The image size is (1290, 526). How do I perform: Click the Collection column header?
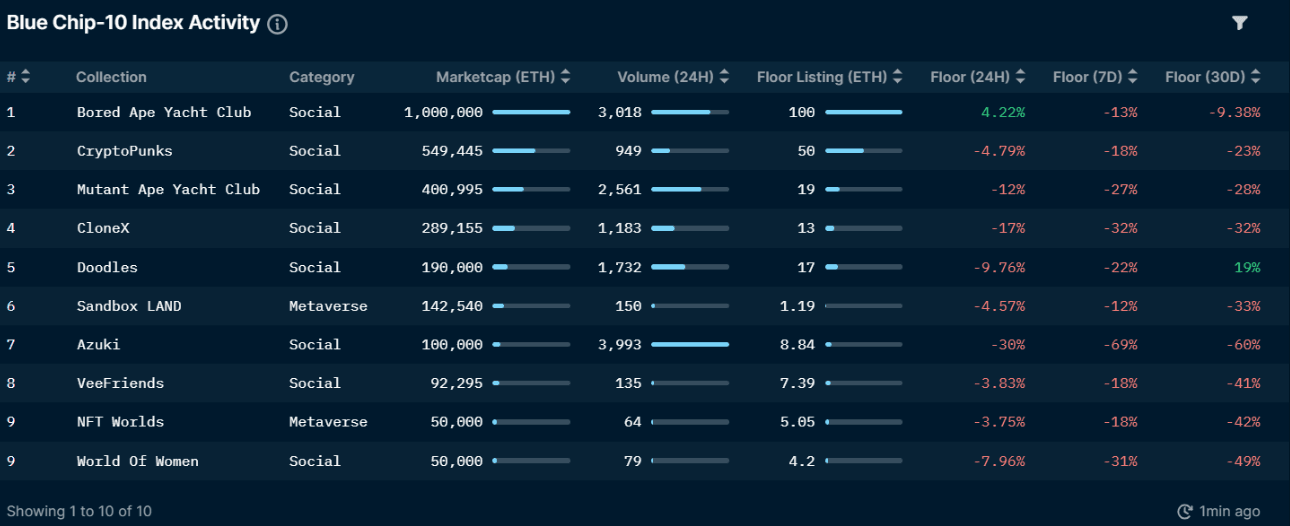[111, 77]
